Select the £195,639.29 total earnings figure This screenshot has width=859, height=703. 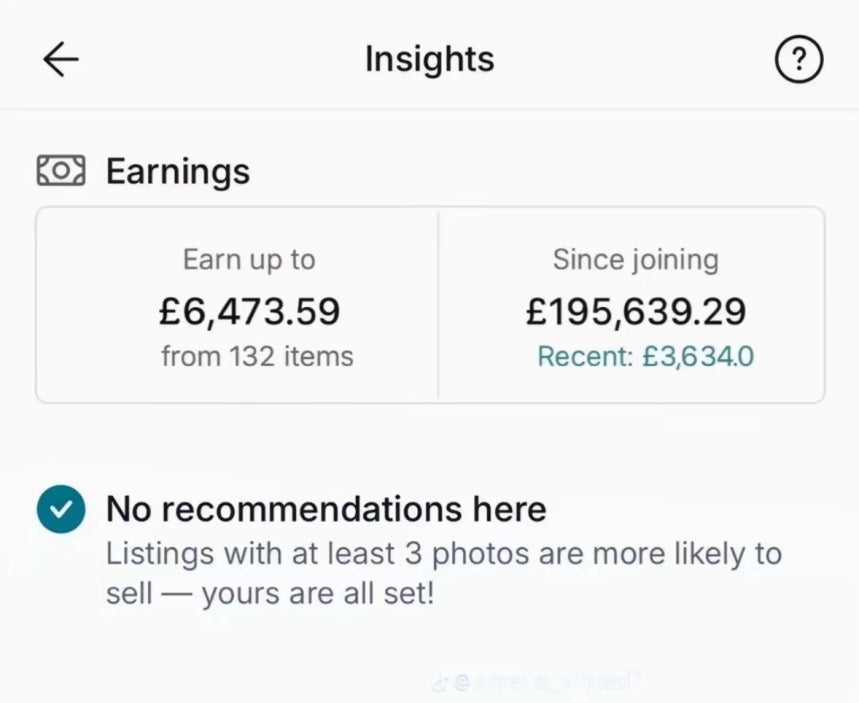pos(636,311)
